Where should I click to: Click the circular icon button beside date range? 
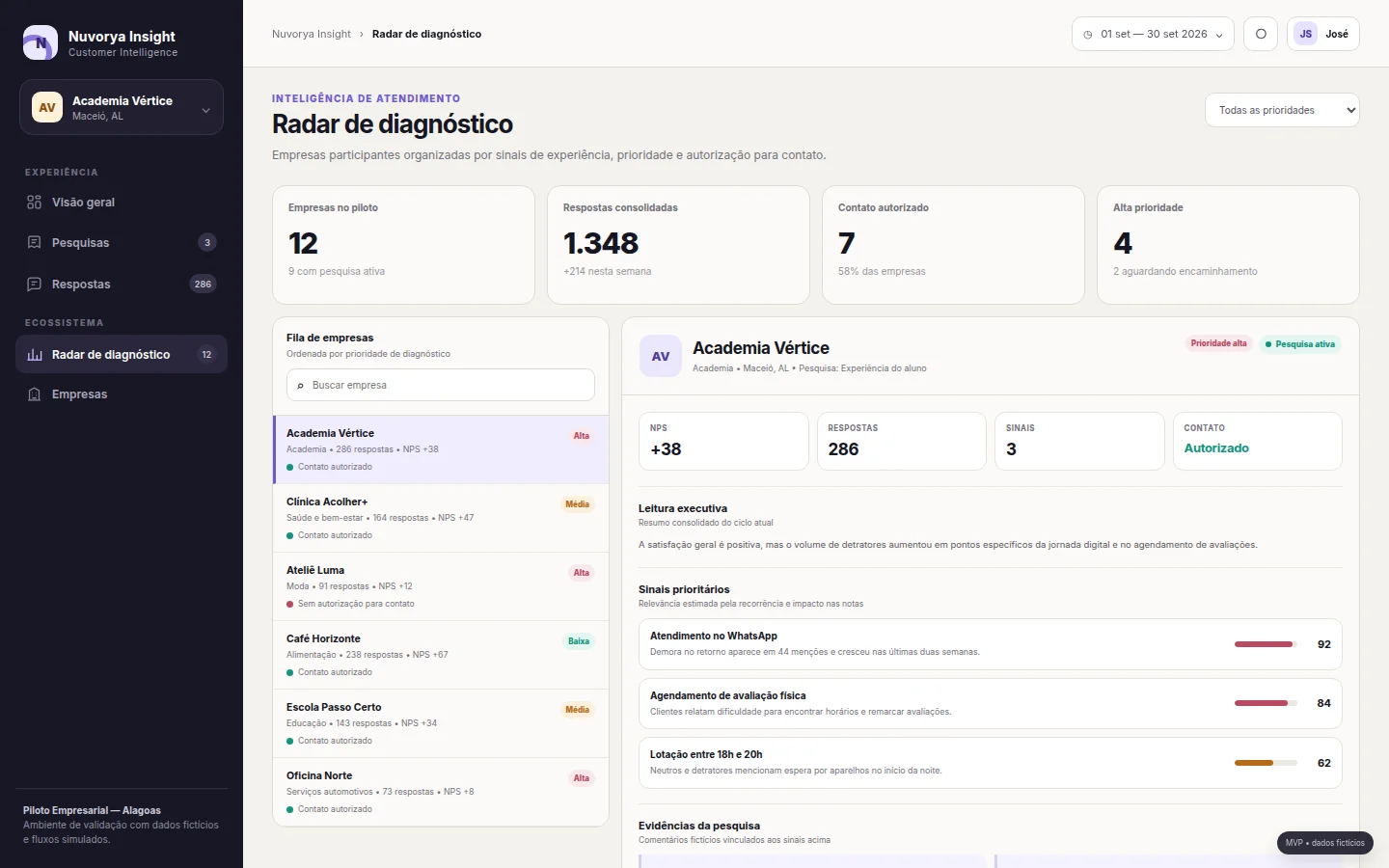(x=1261, y=34)
